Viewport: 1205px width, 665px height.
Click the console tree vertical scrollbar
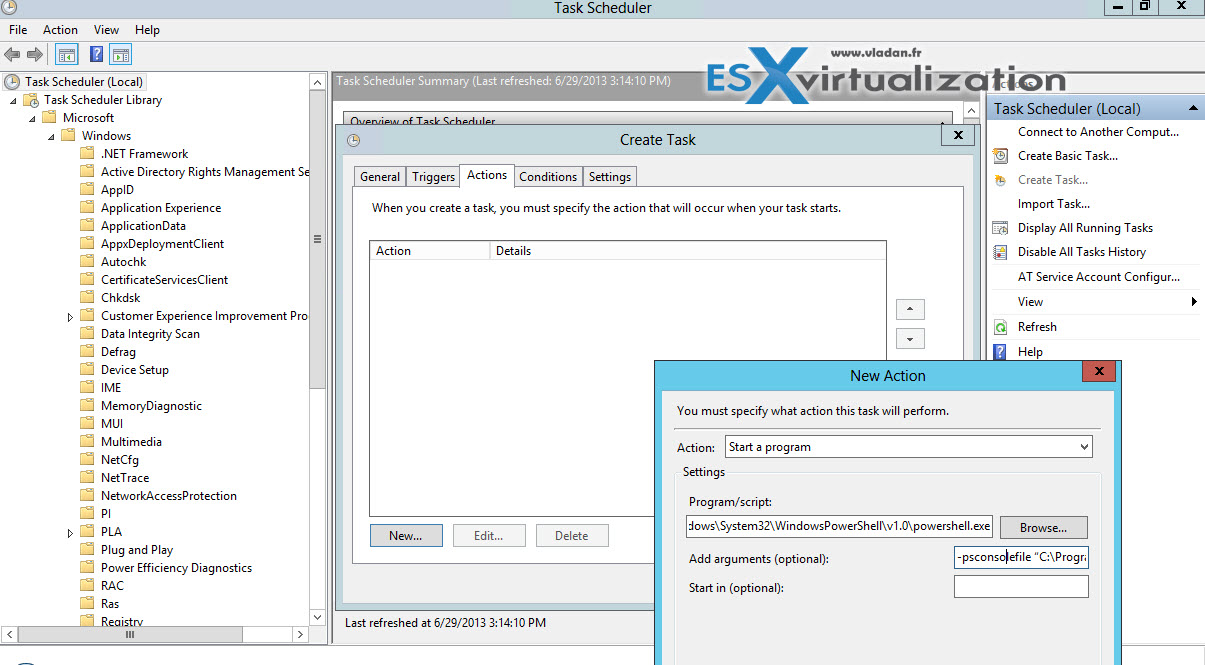(x=318, y=240)
